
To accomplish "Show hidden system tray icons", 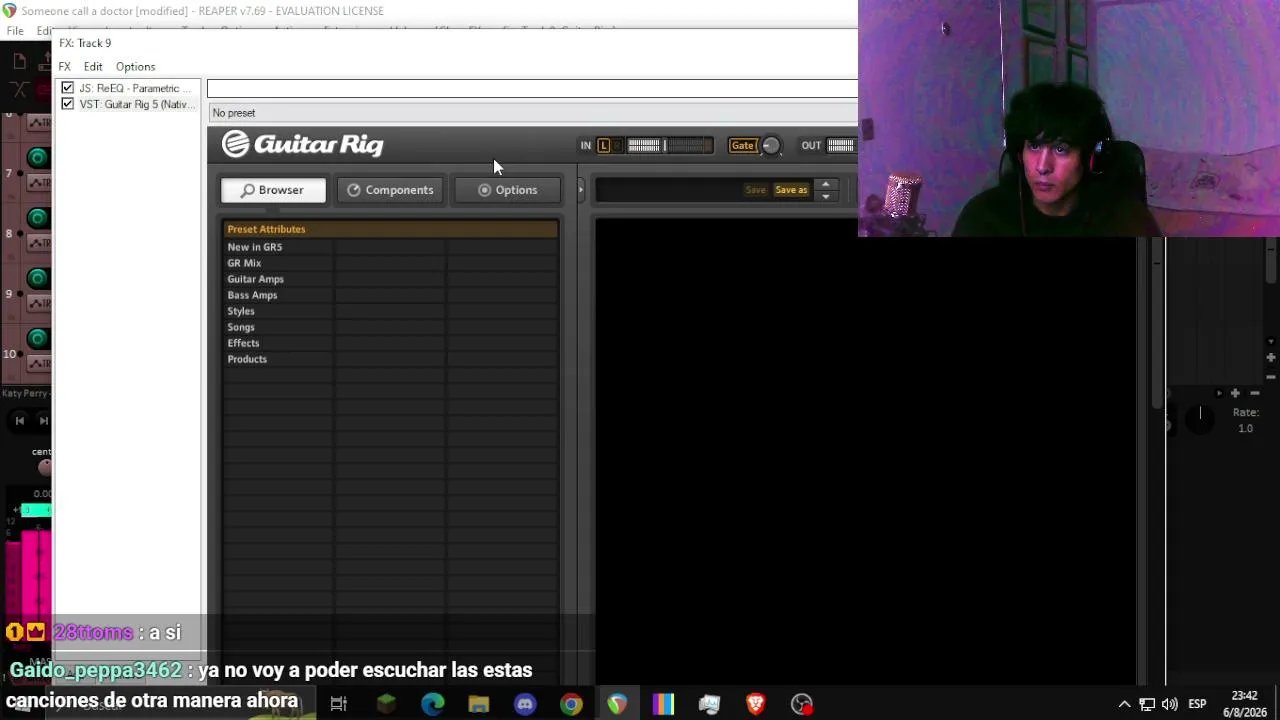I will pyautogui.click(x=1124, y=704).
